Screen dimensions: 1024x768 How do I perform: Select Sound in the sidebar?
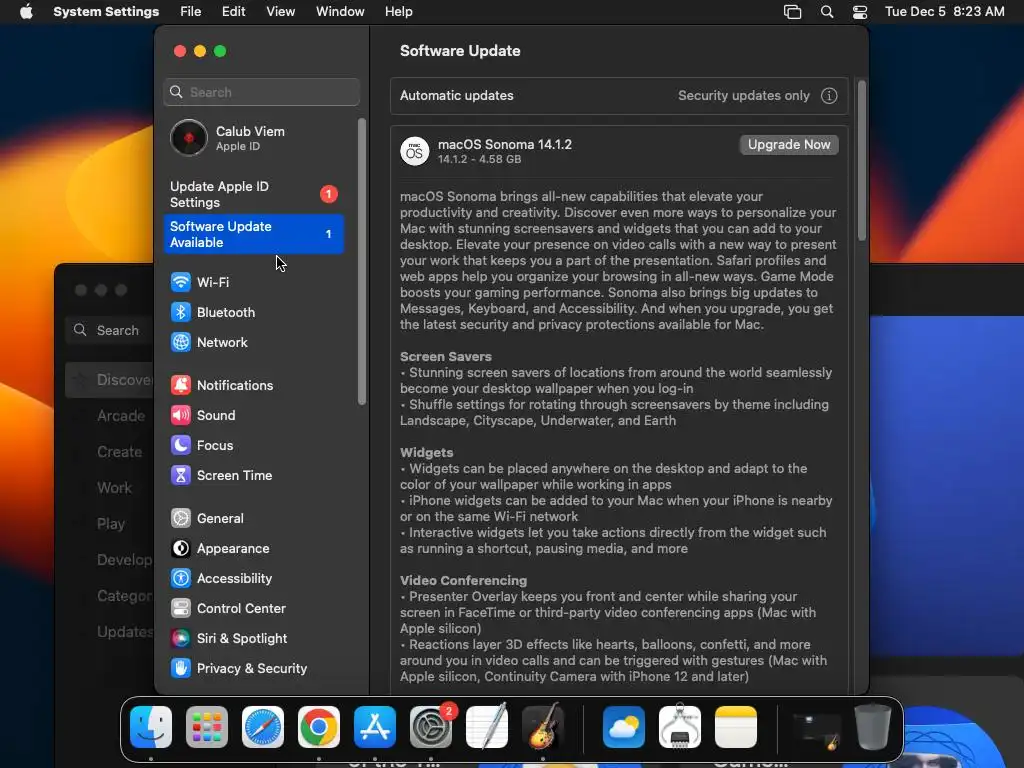tap(253, 415)
